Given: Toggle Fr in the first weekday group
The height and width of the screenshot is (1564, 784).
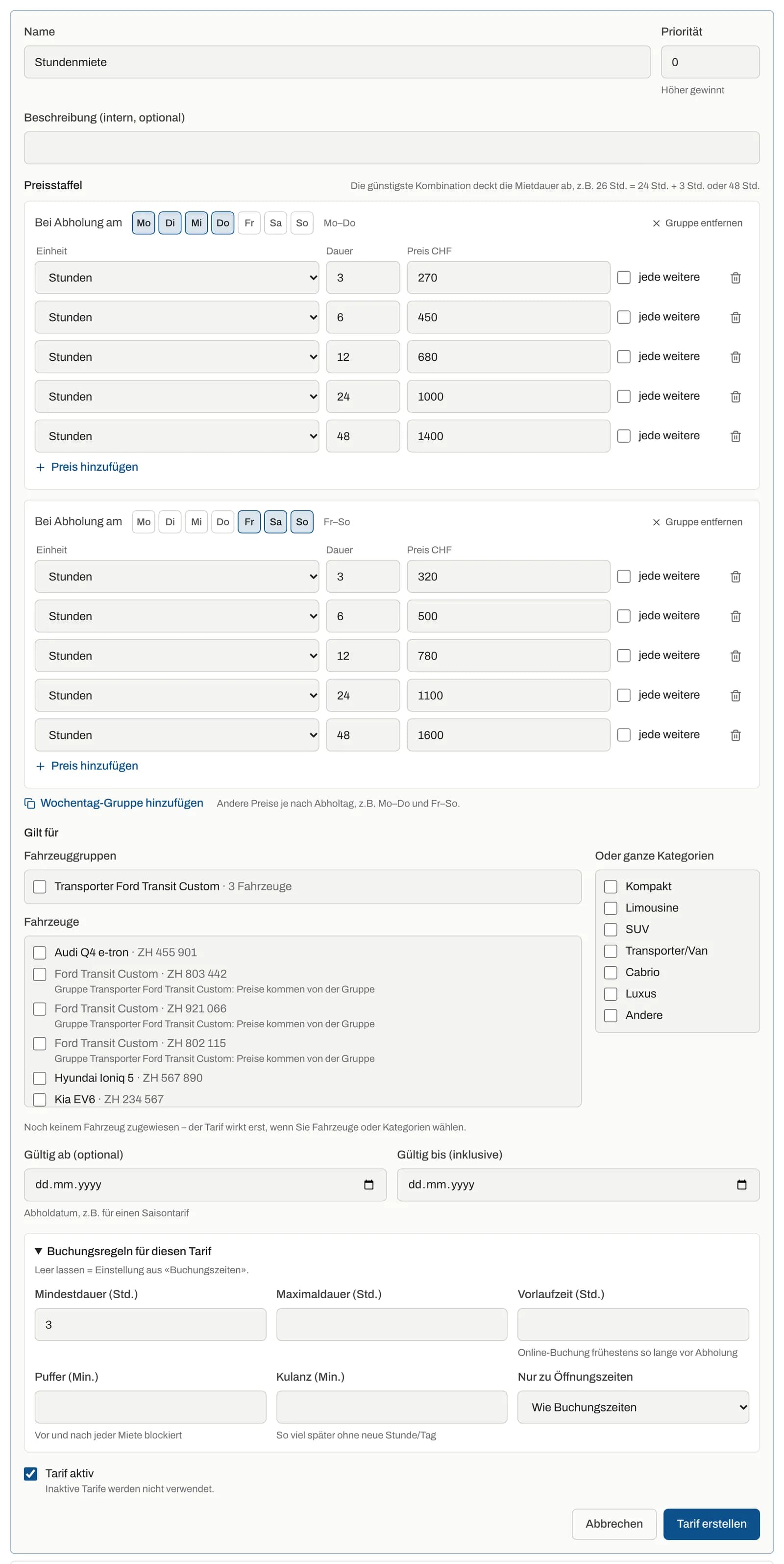Looking at the screenshot, I should (x=249, y=223).
